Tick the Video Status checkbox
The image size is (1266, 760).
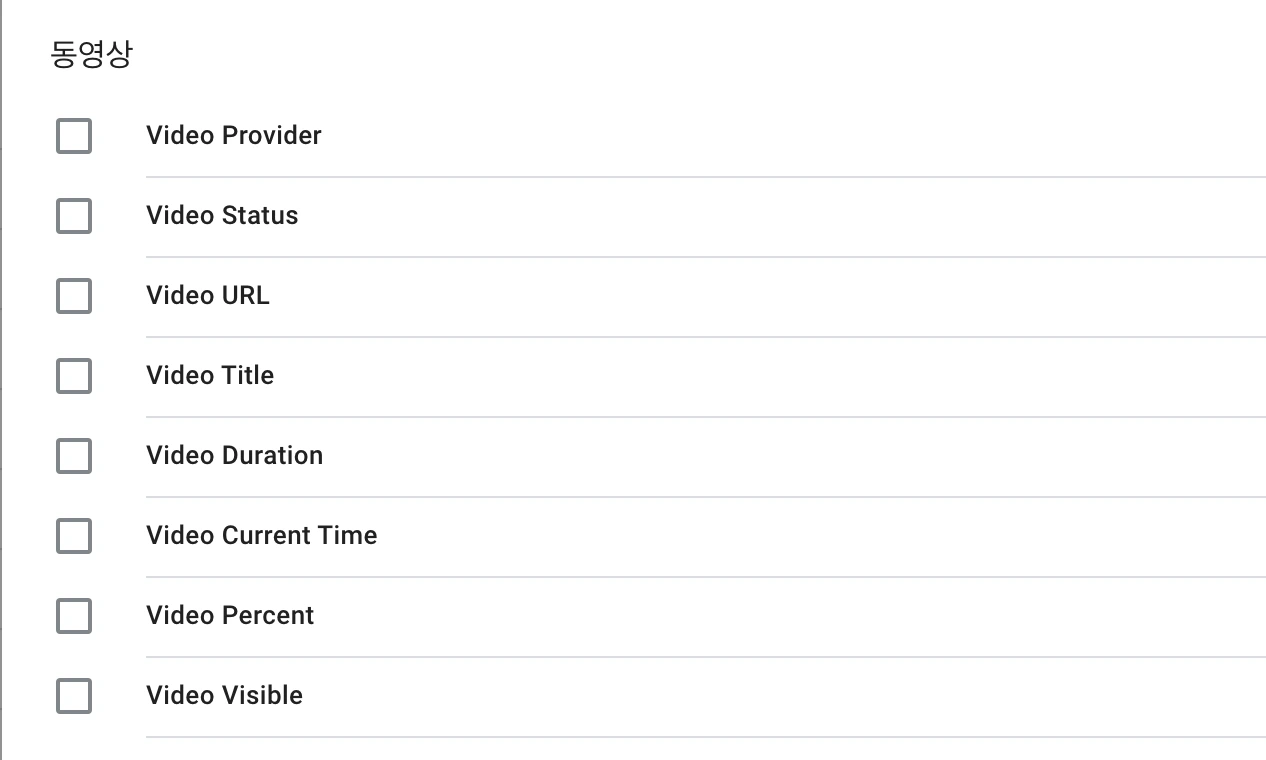click(x=74, y=216)
